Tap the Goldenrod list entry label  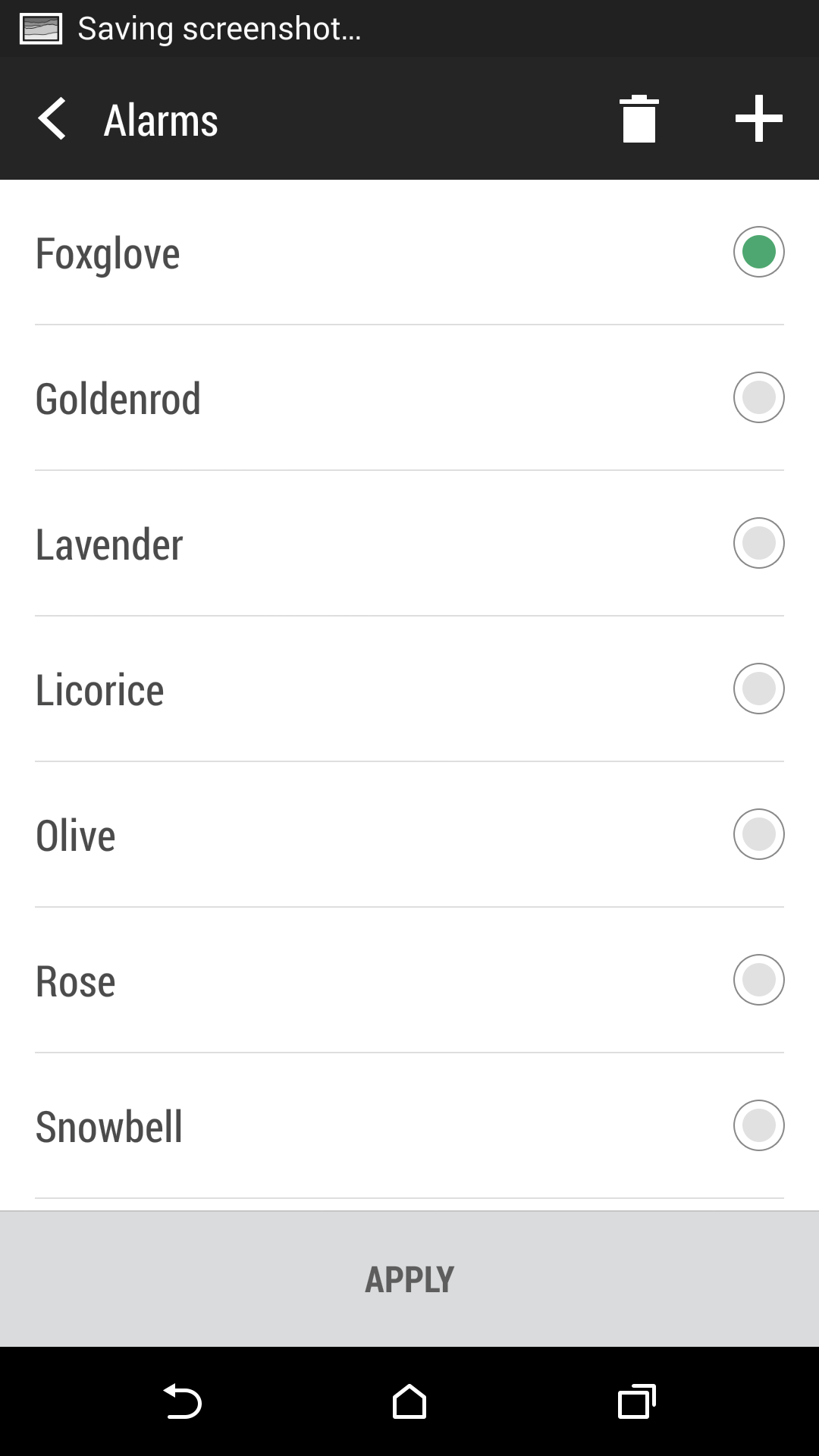pyautogui.click(x=118, y=399)
